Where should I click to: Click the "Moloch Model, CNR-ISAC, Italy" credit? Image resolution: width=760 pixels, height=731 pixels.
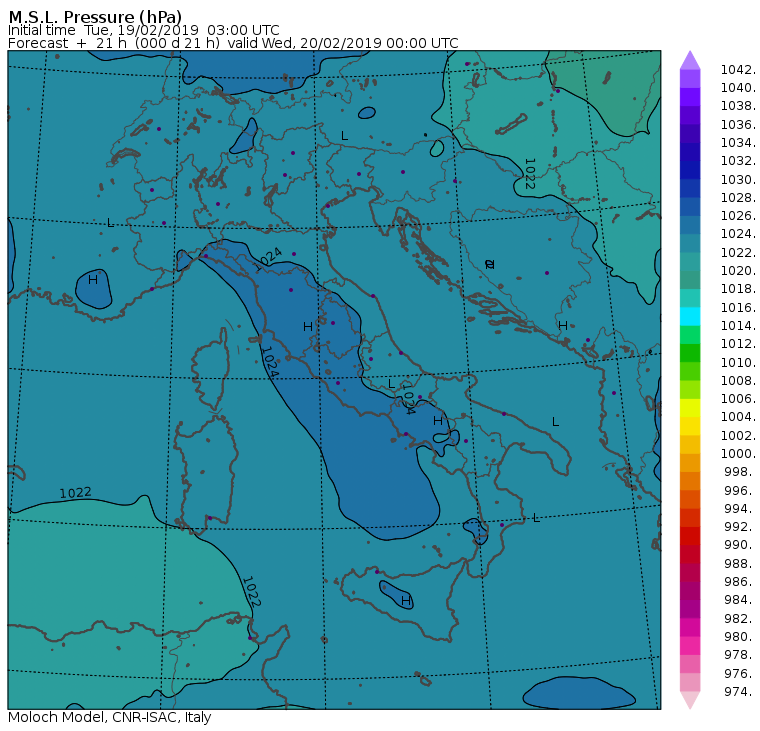pyautogui.click(x=110, y=717)
